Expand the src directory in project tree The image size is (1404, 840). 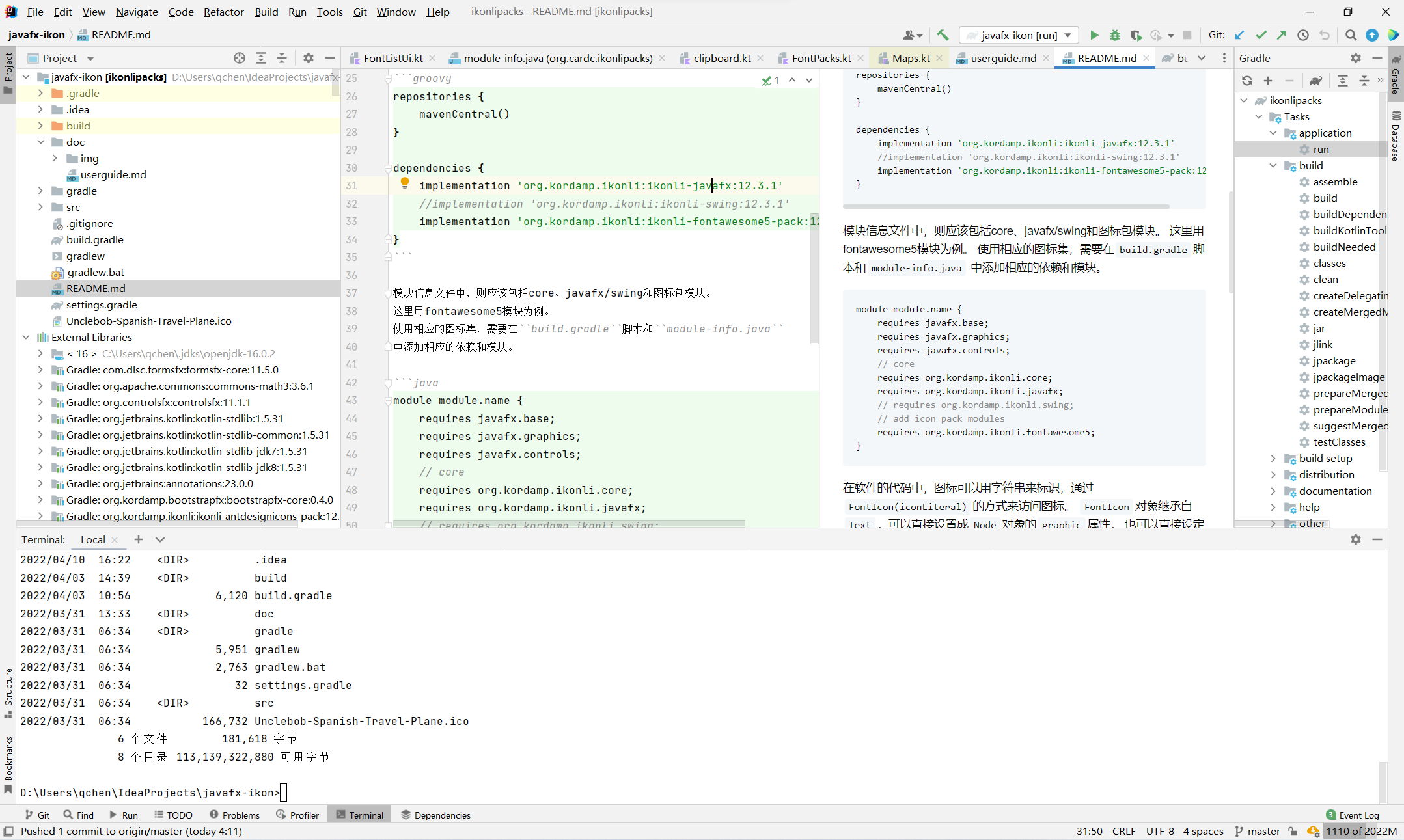tap(40, 207)
